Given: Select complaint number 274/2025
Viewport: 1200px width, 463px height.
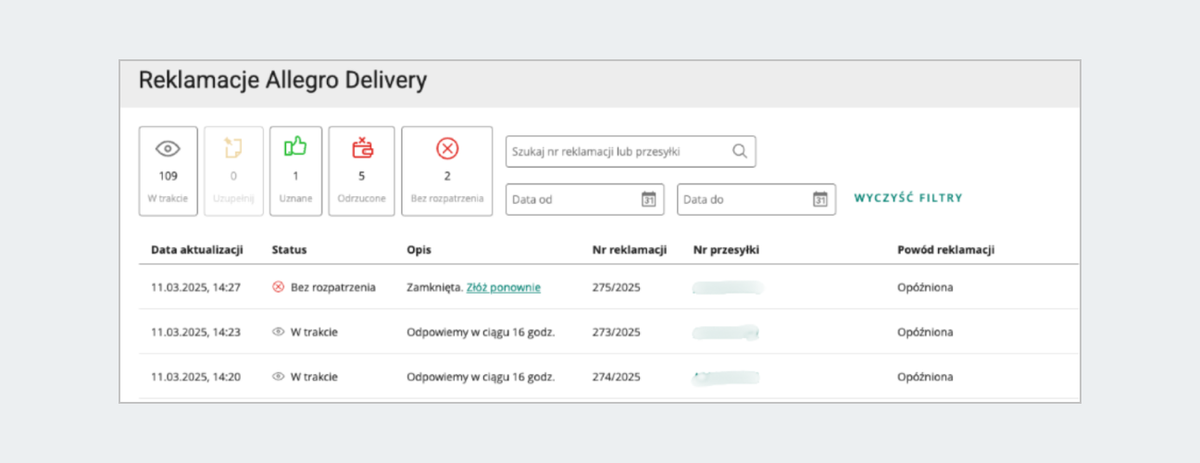Looking at the screenshot, I should tap(617, 377).
